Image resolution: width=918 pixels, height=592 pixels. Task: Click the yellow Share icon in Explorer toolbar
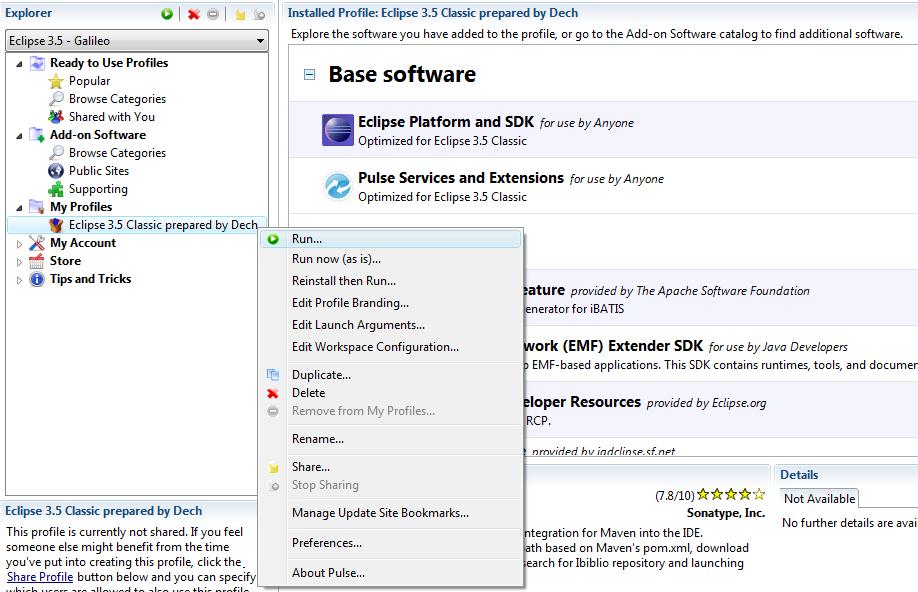(x=240, y=14)
